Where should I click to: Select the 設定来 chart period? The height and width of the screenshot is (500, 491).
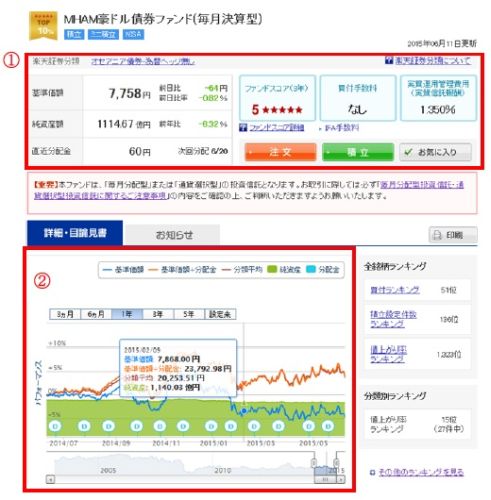(220, 314)
